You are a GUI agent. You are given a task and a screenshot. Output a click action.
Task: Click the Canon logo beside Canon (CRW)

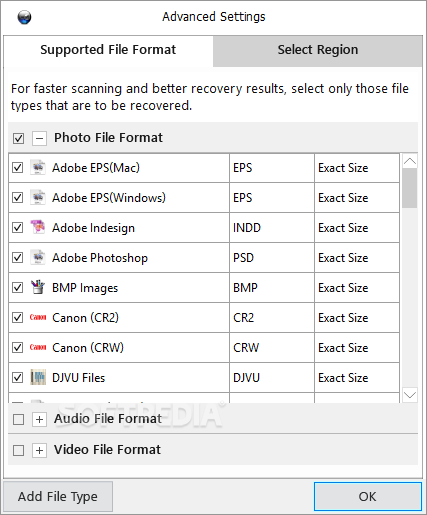point(38,347)
